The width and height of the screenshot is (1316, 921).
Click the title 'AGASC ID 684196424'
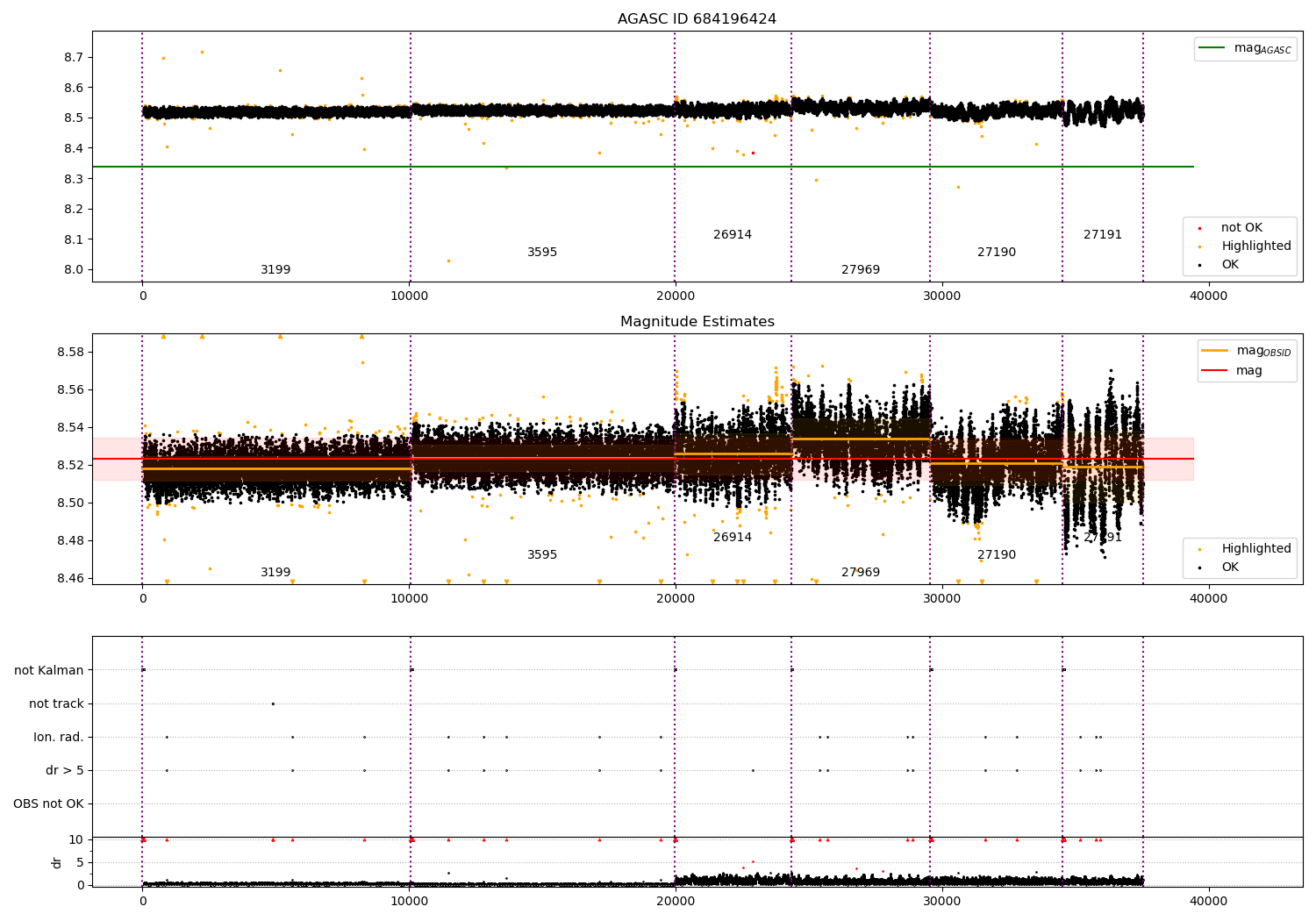(x=697, y=19)
